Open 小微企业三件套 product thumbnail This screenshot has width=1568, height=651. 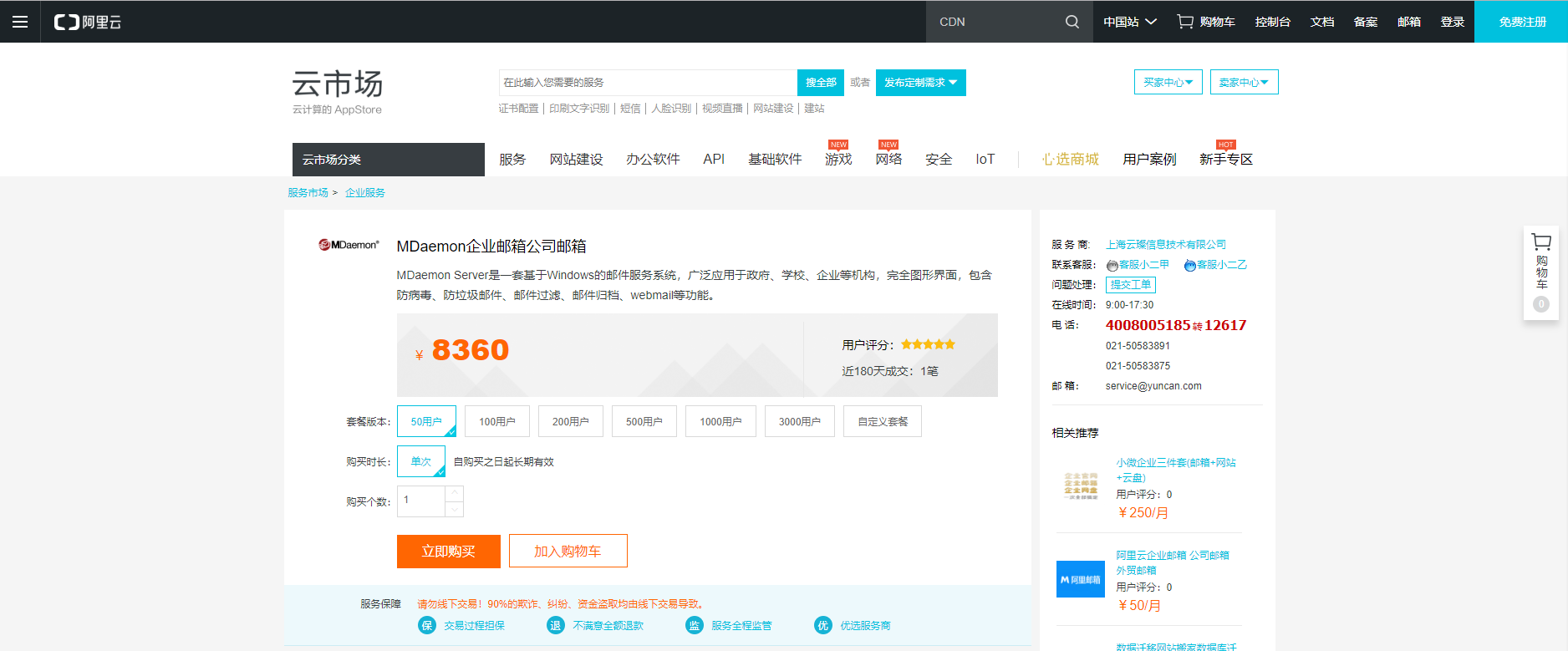1081,486
